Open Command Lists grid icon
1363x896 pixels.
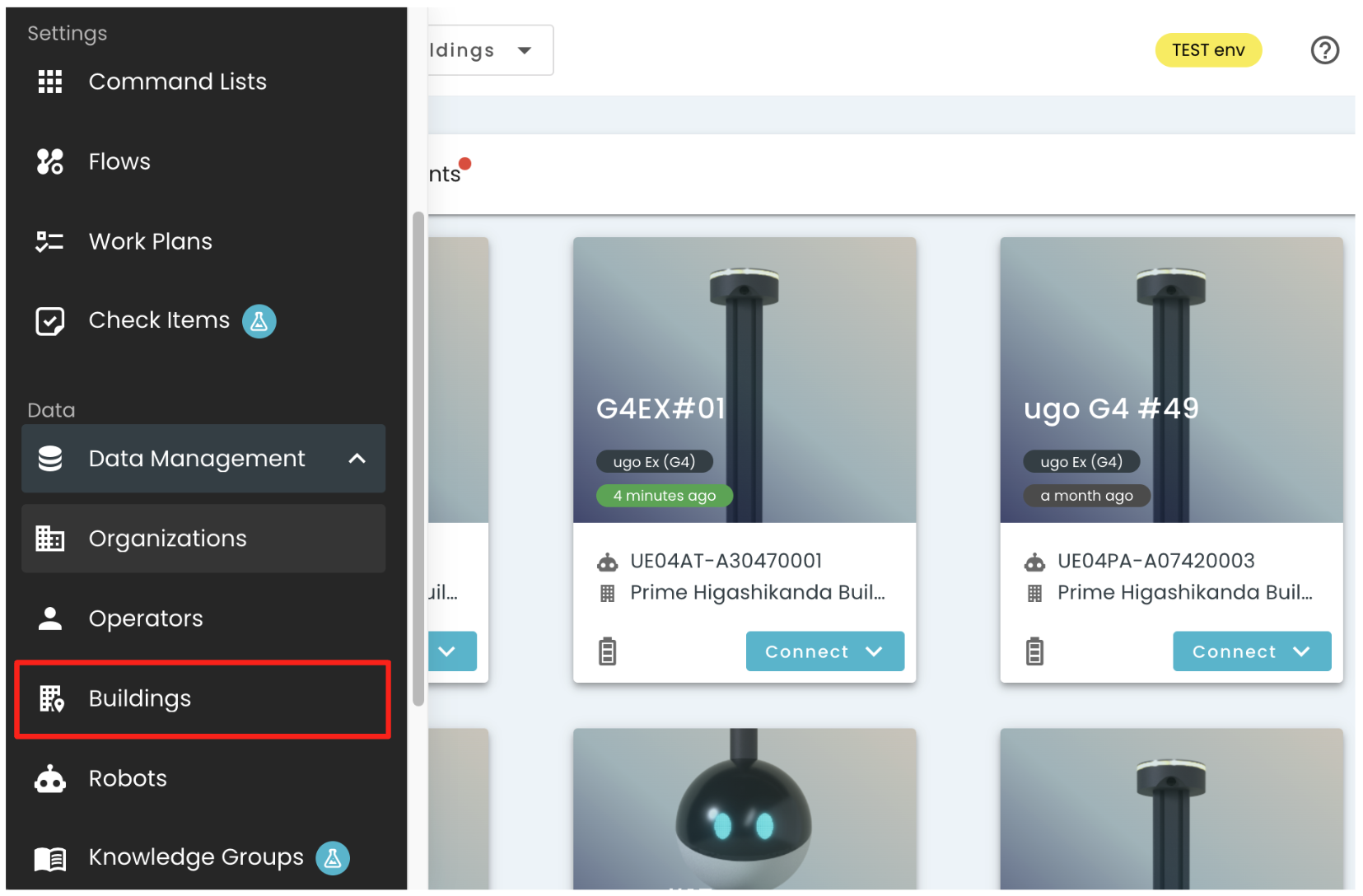[50, 82]
